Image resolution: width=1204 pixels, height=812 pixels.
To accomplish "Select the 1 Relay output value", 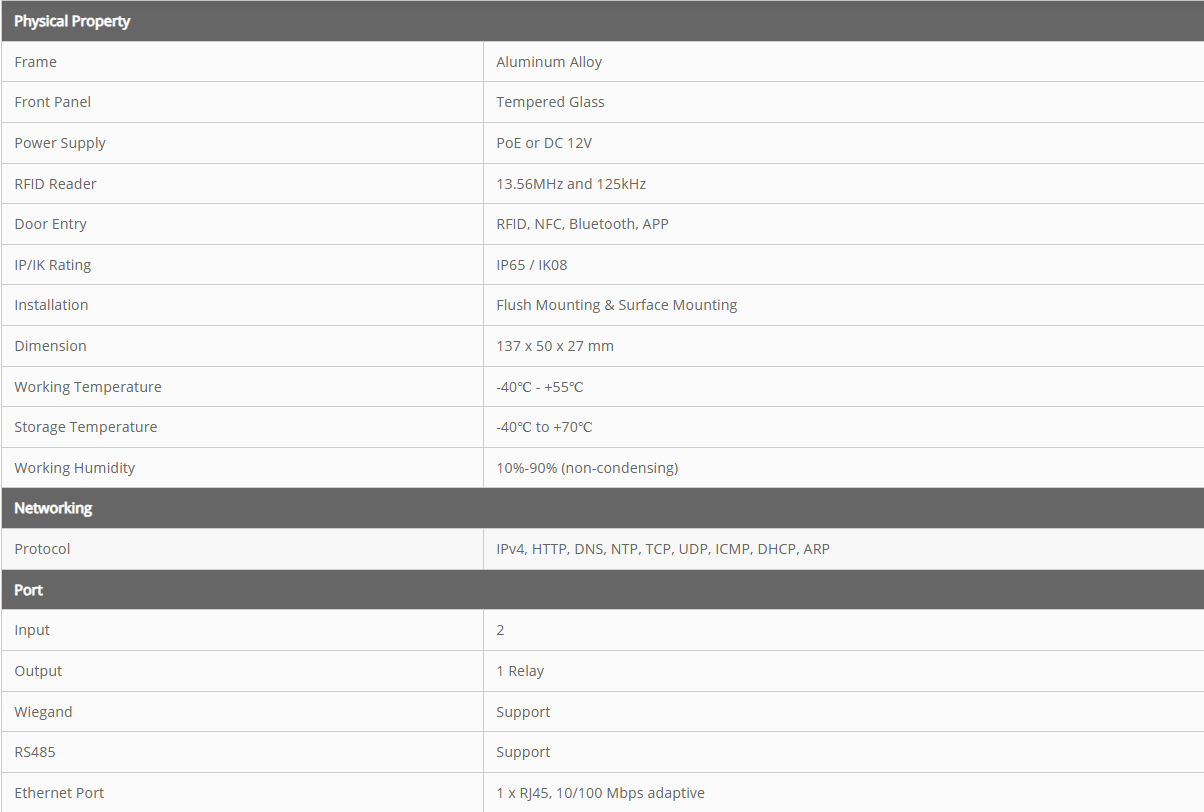I will 520,671.
